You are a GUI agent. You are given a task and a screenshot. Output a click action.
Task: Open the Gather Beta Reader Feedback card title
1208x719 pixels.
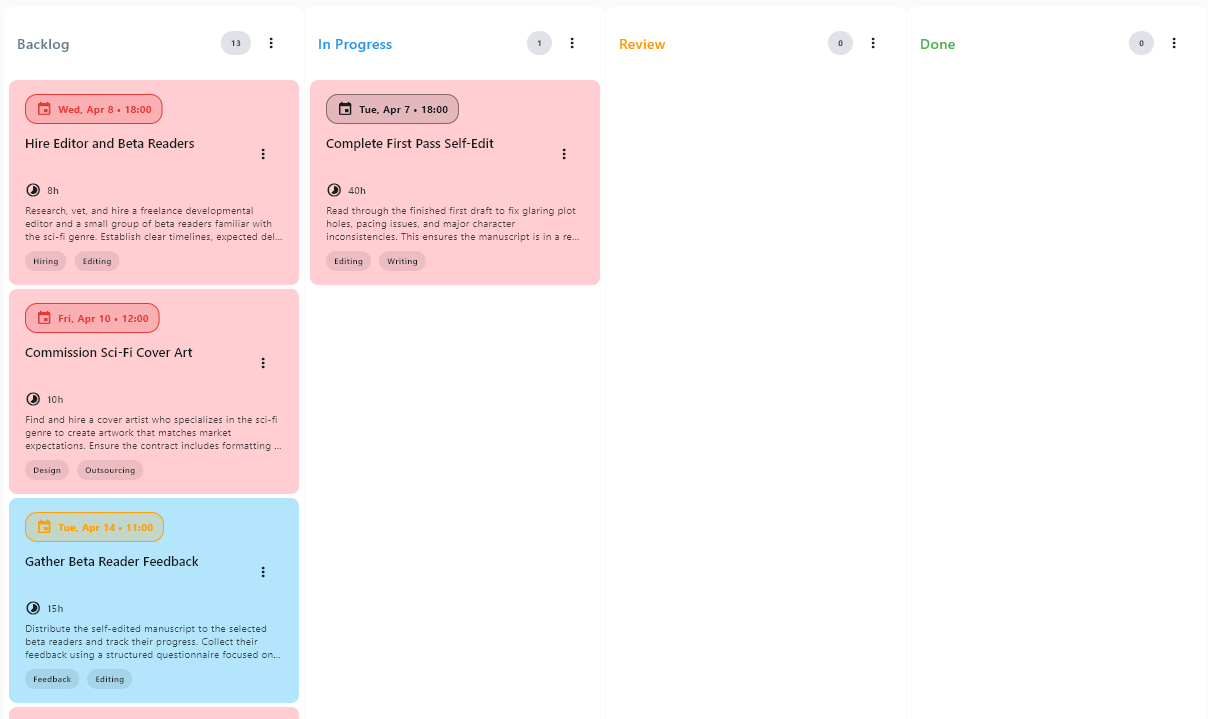pyautogui.click(x=112, y=562)
